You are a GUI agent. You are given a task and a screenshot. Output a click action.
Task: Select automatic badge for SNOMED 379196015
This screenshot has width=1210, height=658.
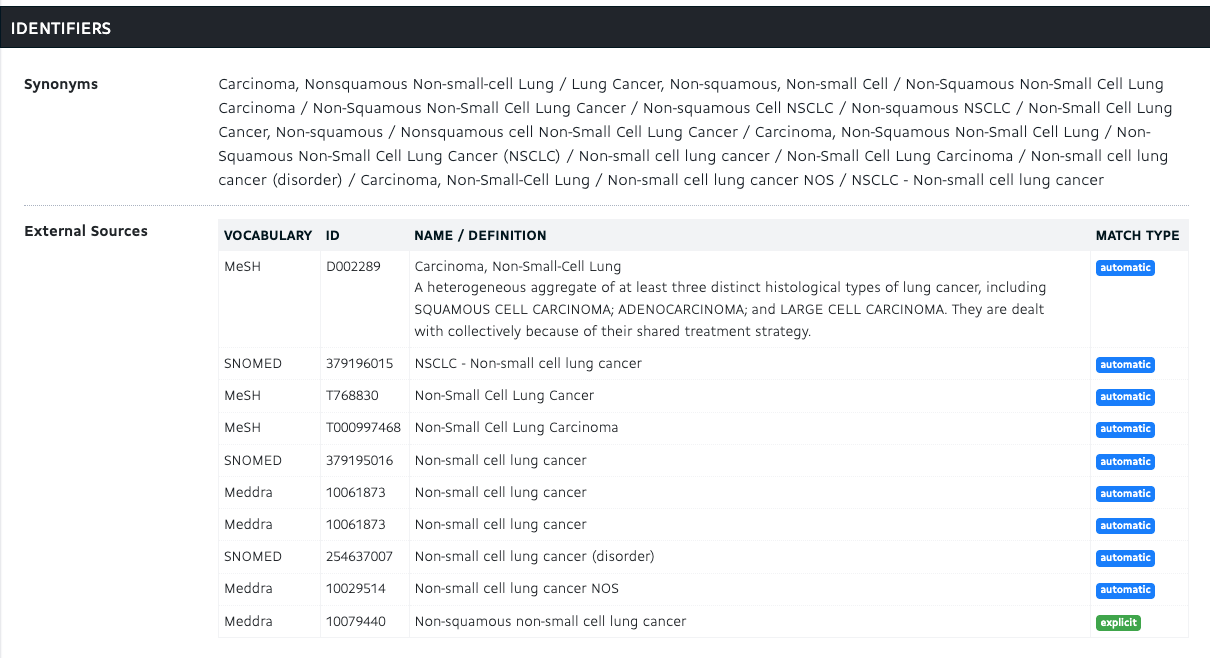(x=1125, y=365)
